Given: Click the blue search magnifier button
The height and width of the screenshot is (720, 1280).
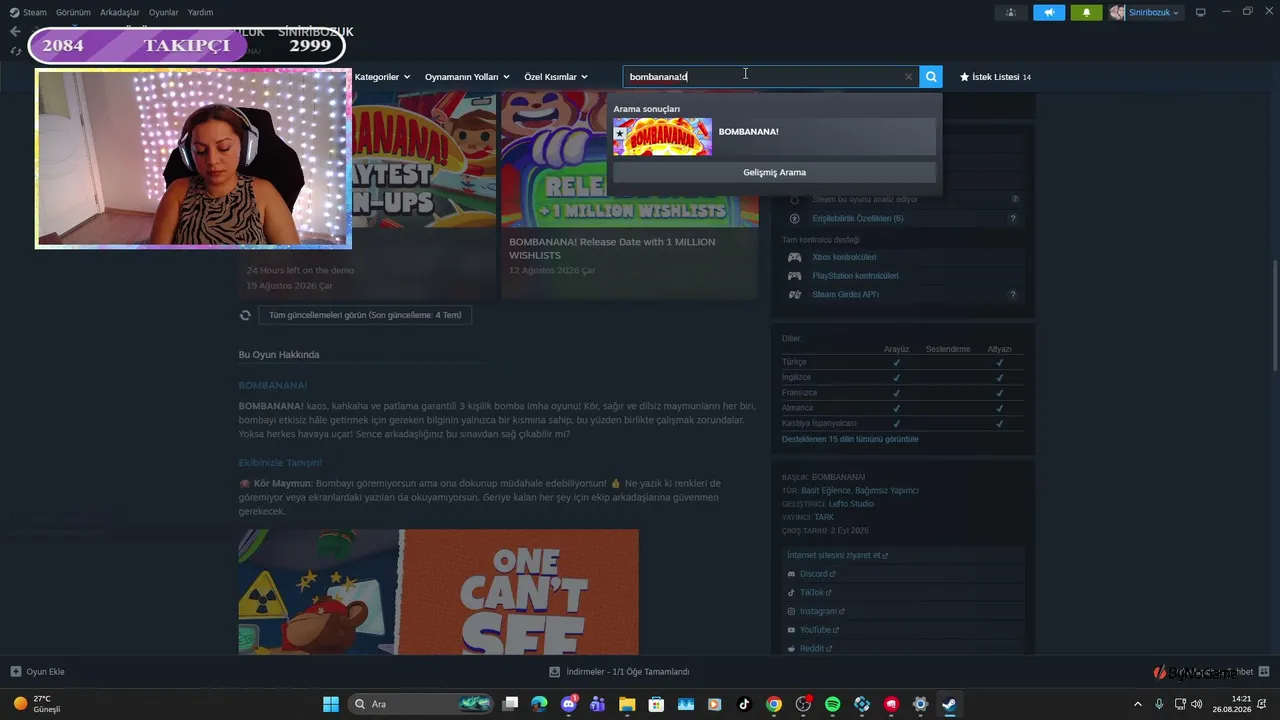Looking at the screenshot, I should click(931, 77).
